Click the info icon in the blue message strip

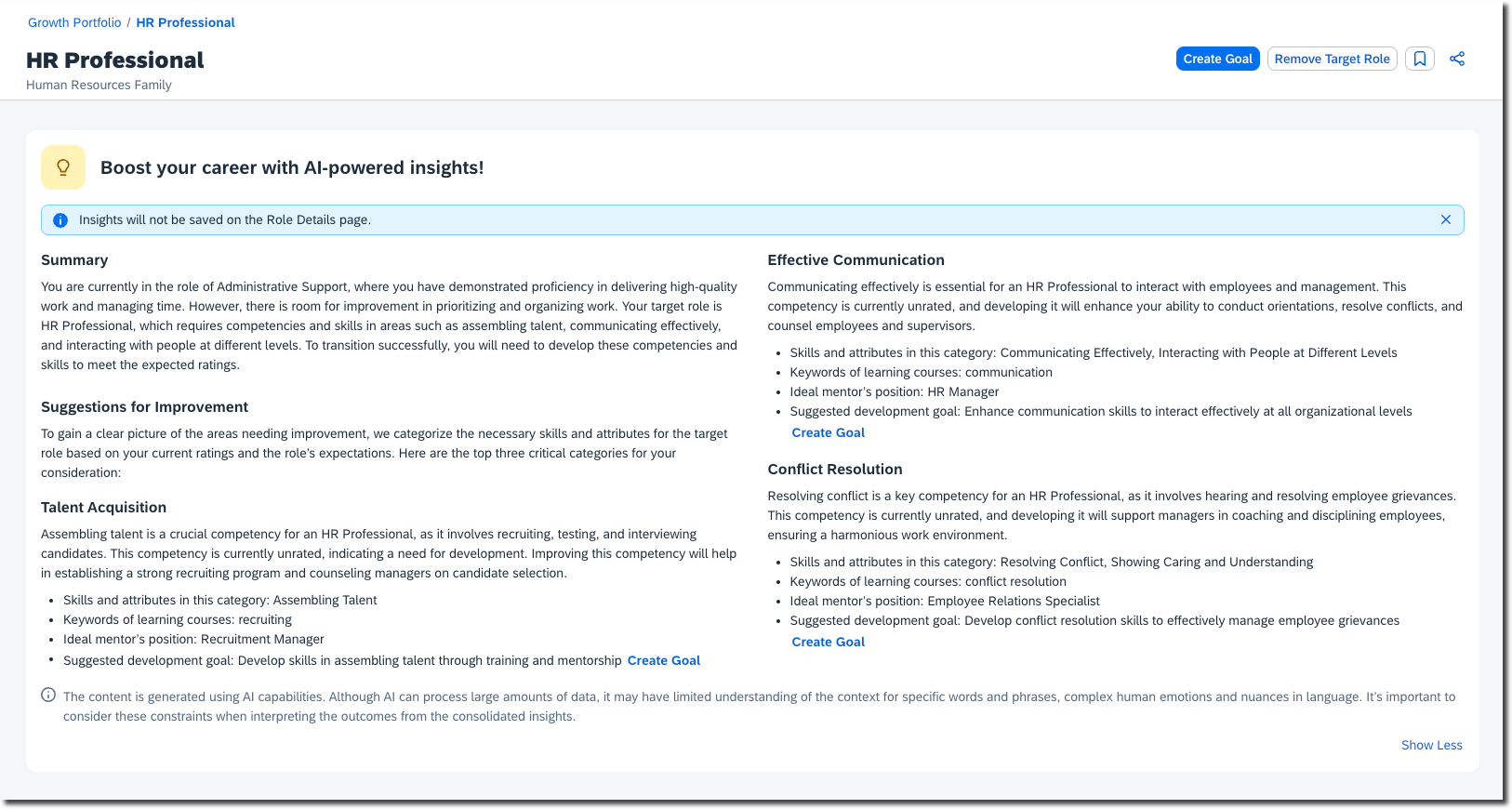[60, 220]
